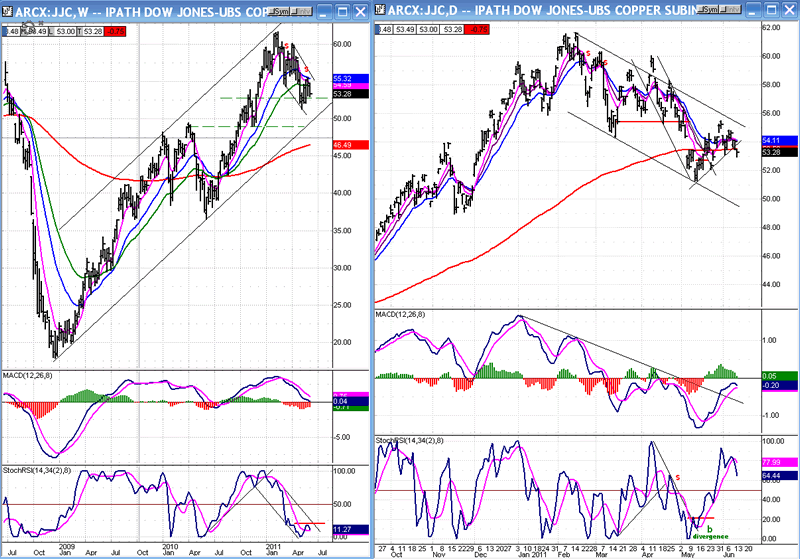Click the -5.00 label on weekly MACD axis
This screenshot has height=559, width=800.
(x=342, y=437)
